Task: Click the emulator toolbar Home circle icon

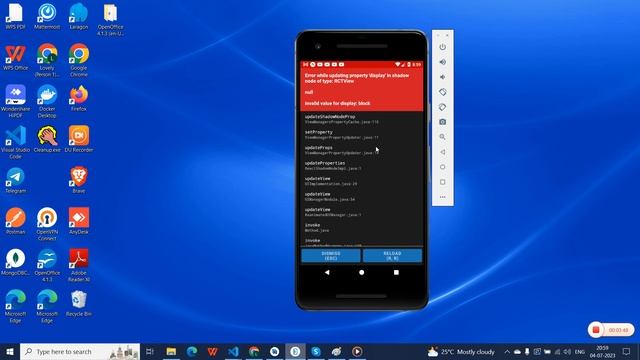Action: [442, 167]
